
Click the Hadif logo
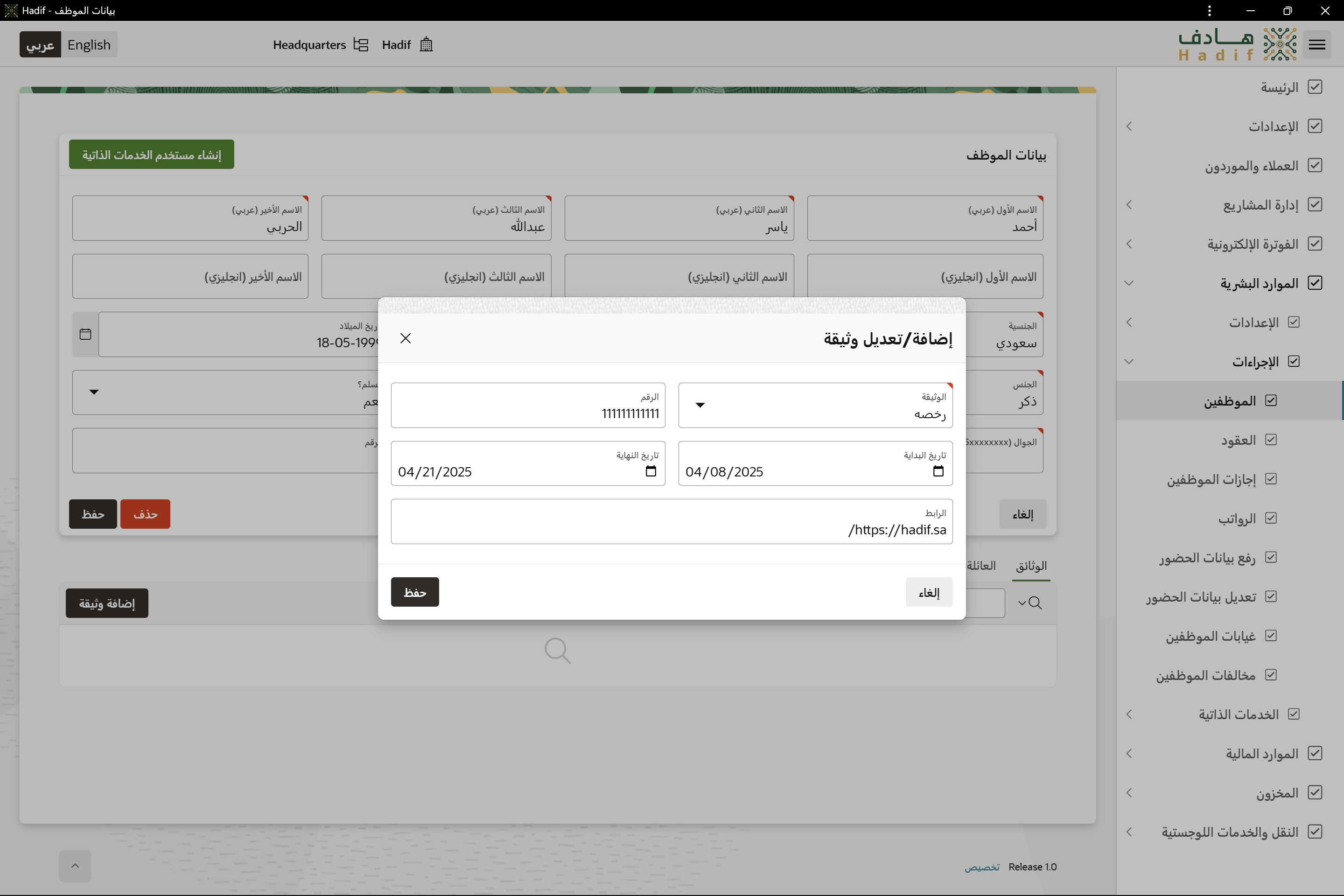pos(1237,45)
